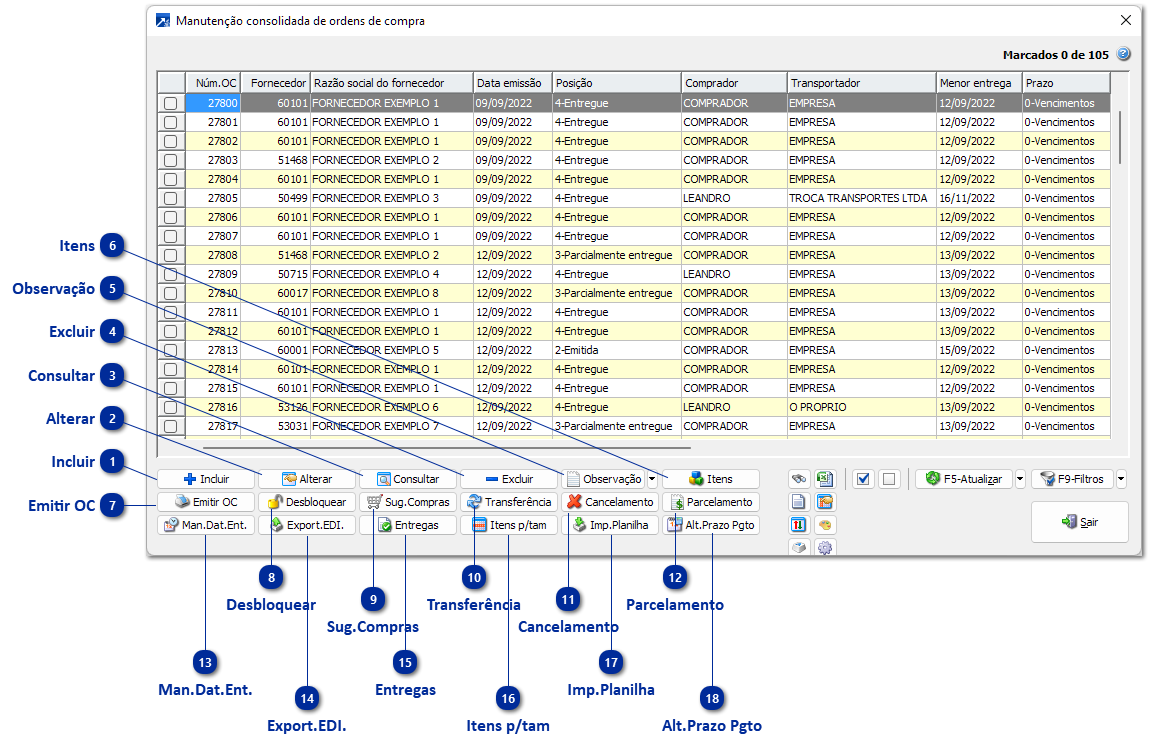Viewport: 1151px width, 752px height.
Task: Sort by the Fornecedor column header
Action: pyautogui.click(x=278, y=83)
